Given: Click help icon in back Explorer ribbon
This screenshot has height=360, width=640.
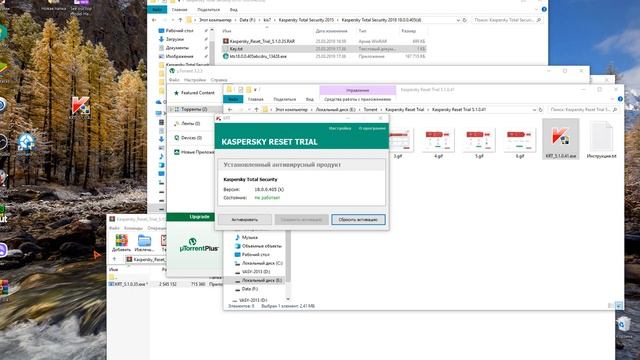Looking at the screenshot, I should 544,9.
